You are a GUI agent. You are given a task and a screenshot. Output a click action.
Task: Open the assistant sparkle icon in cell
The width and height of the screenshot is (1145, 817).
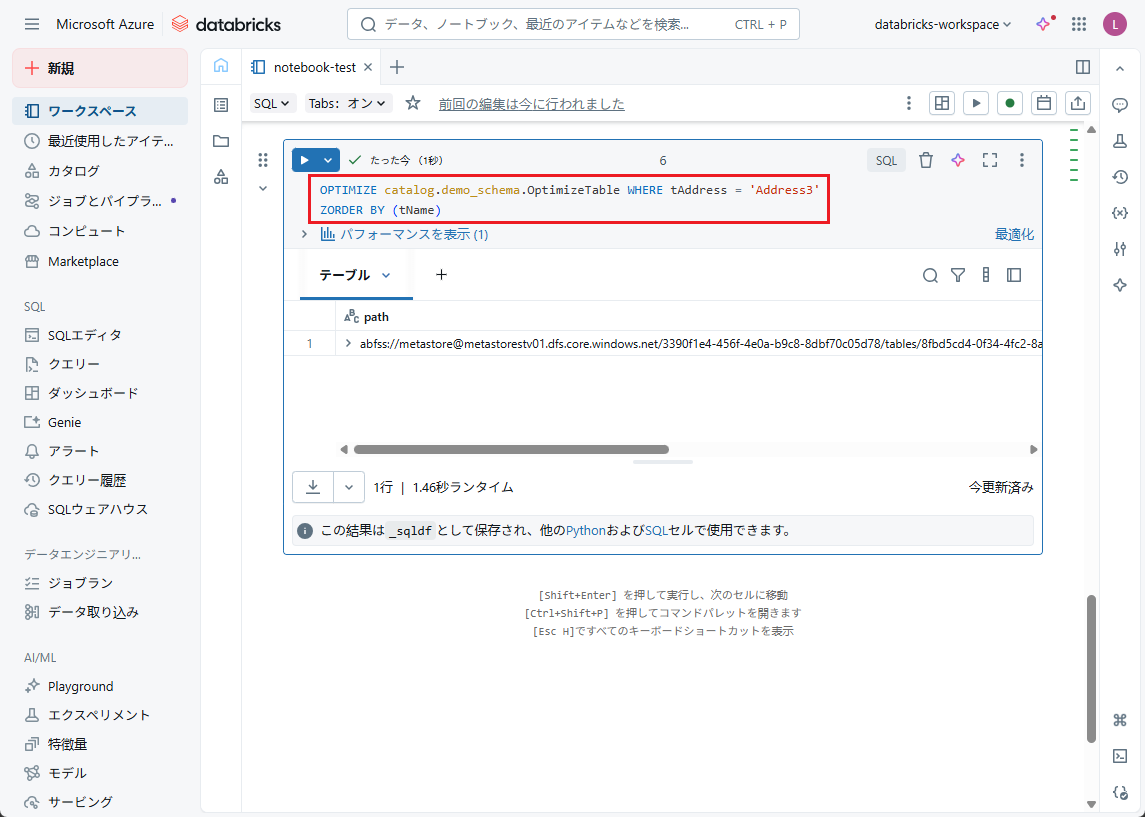pyautogui.click(x=958, y=160)
